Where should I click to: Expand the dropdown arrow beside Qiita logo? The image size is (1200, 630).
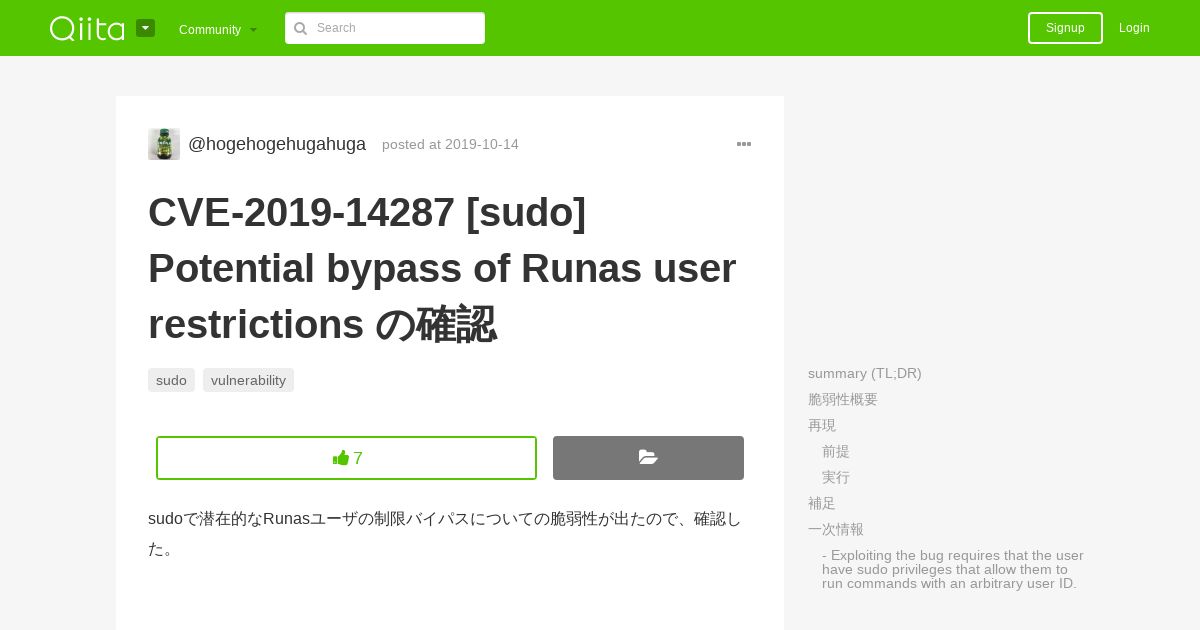[145, 28]
